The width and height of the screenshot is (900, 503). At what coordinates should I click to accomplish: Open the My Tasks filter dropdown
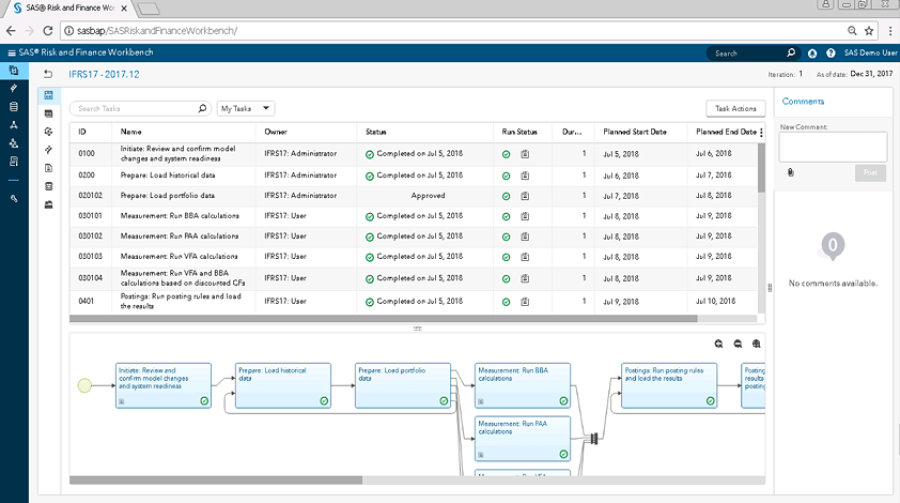tap(246, 109)
